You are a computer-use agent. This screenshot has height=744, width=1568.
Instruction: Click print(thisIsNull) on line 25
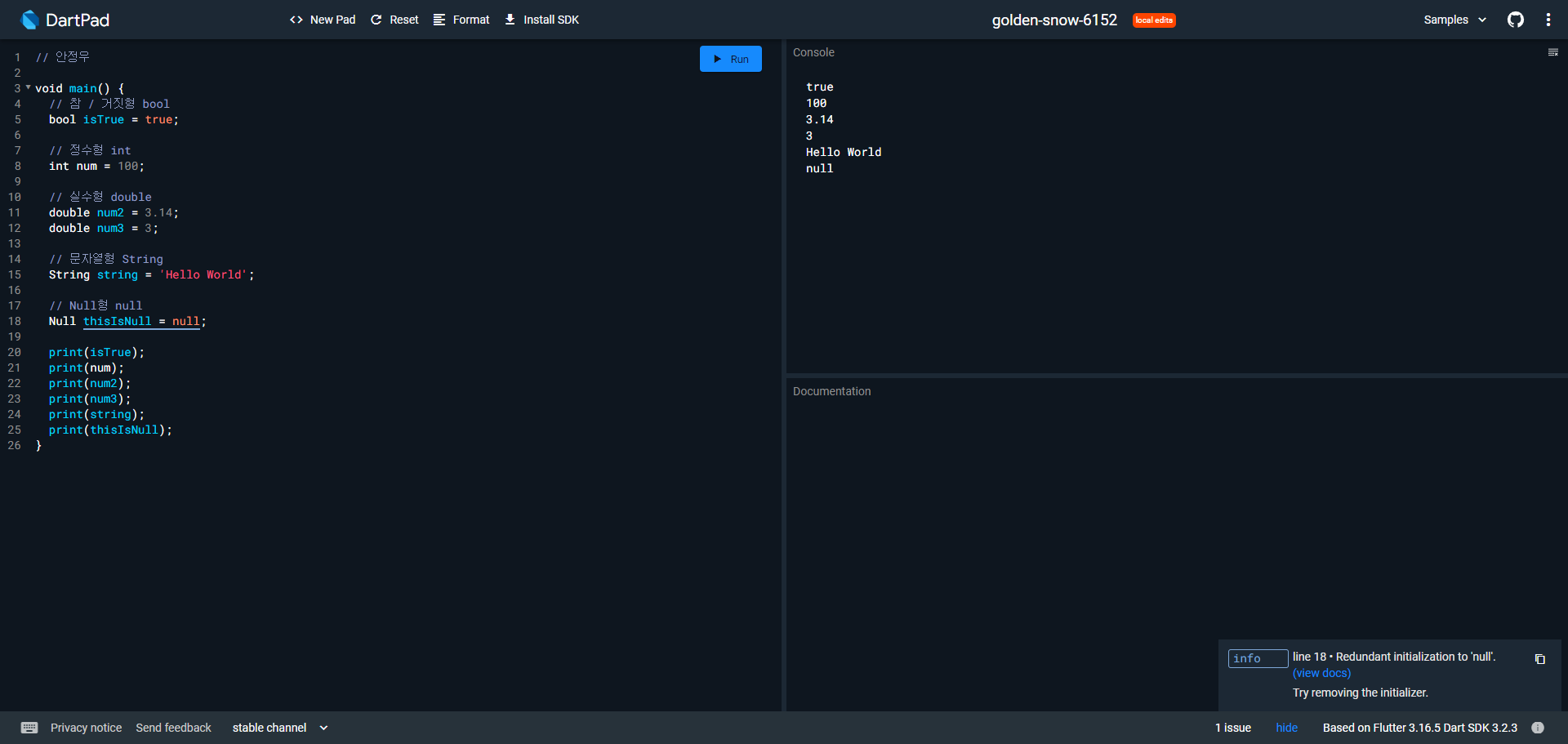[x=110, y=430]
